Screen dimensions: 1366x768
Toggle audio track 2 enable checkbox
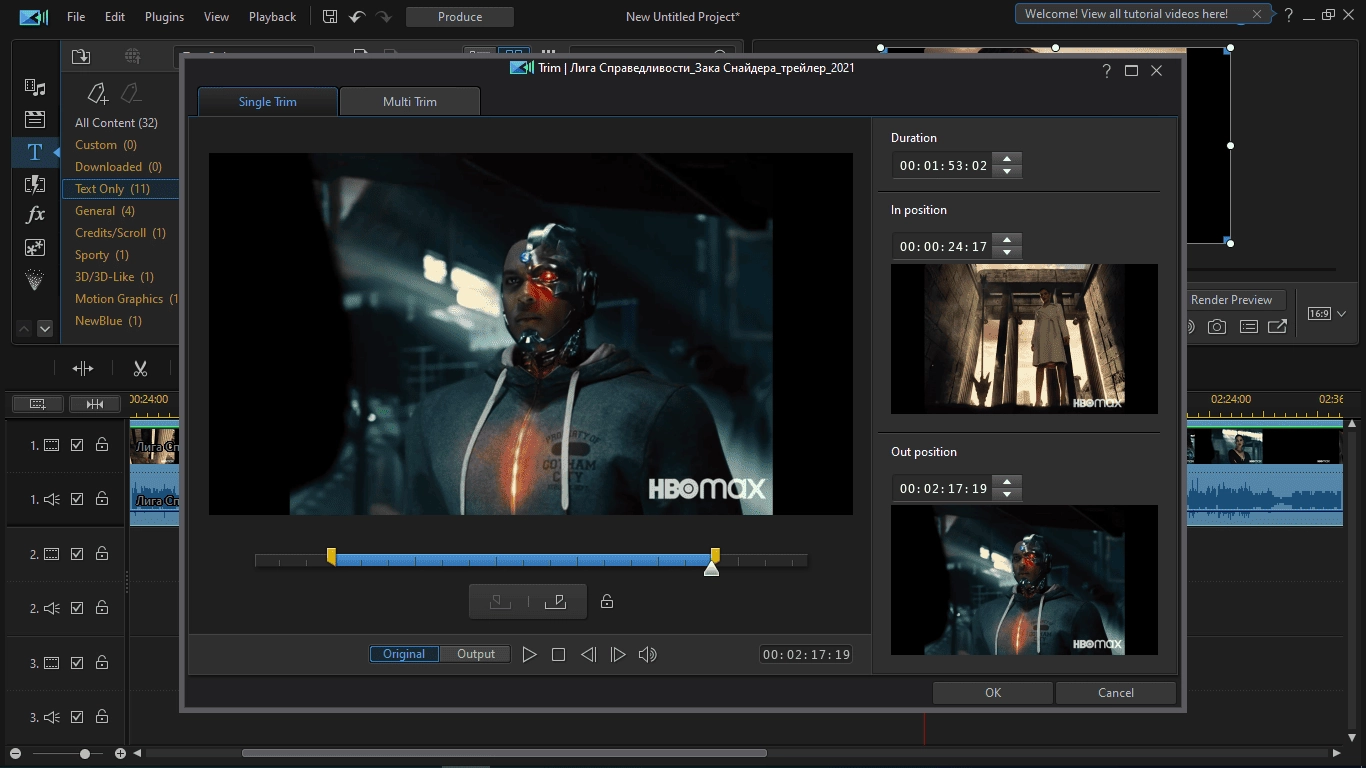[77, 608]
